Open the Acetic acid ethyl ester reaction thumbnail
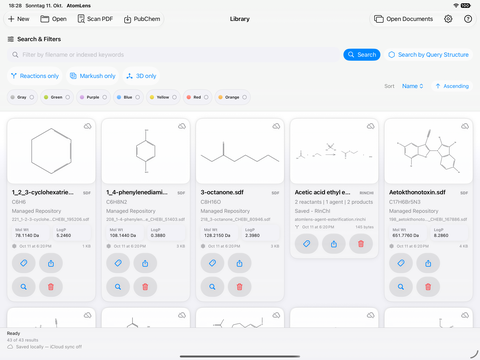The width and height of the screenshot is (480, 360). coord(334,151)
